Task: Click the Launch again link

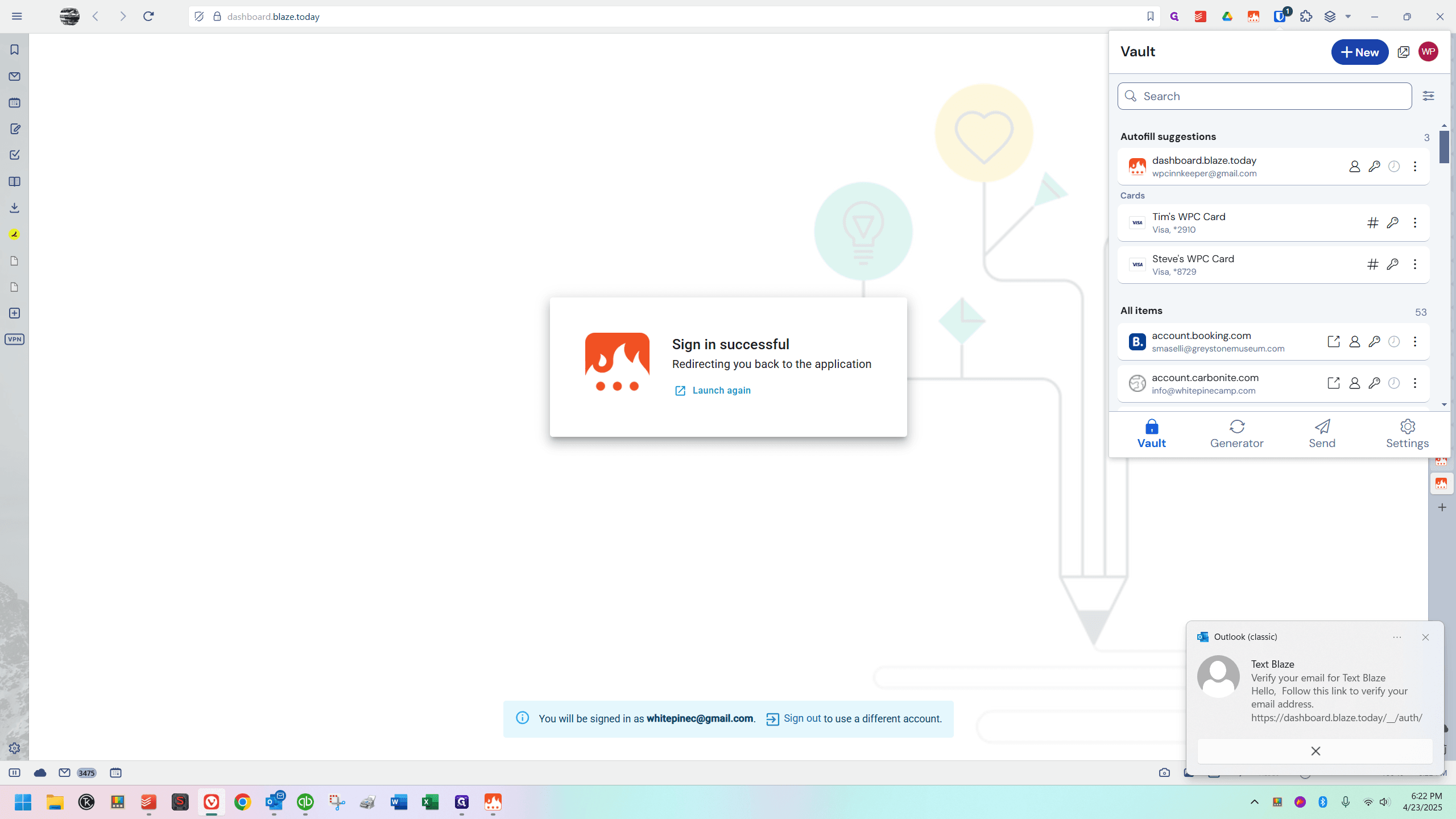Action: tap(713, 391)
